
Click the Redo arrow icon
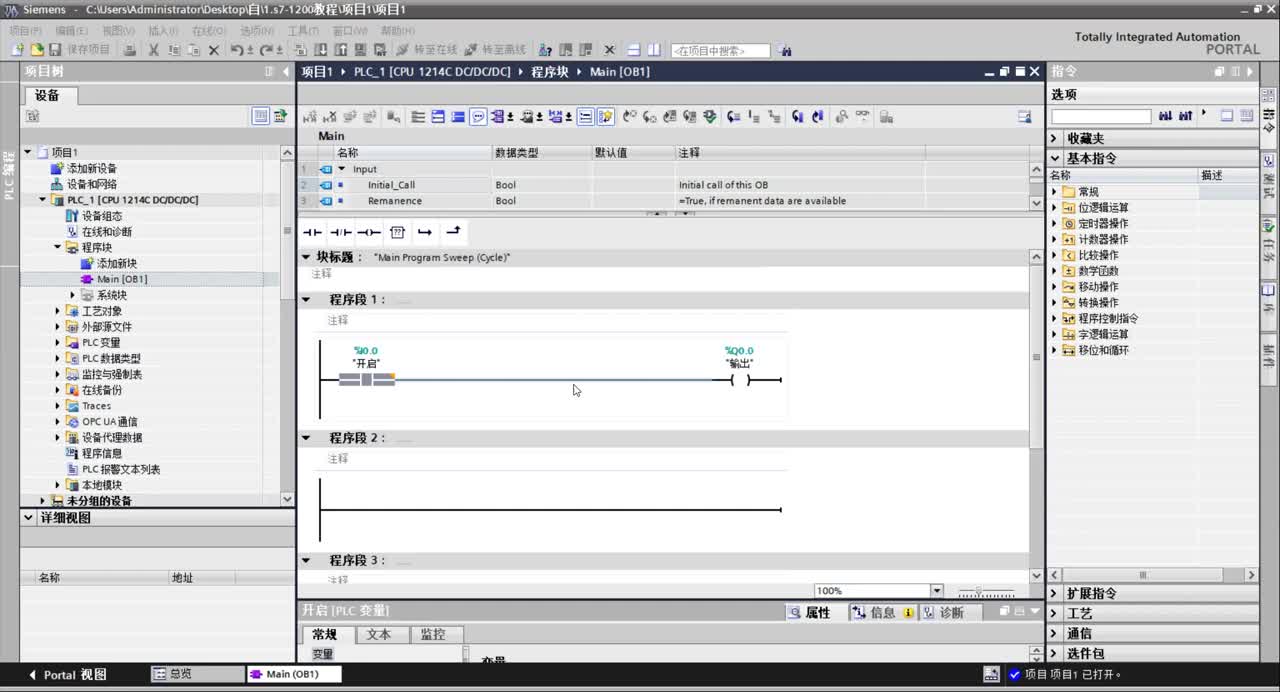(x=266, y=50)
